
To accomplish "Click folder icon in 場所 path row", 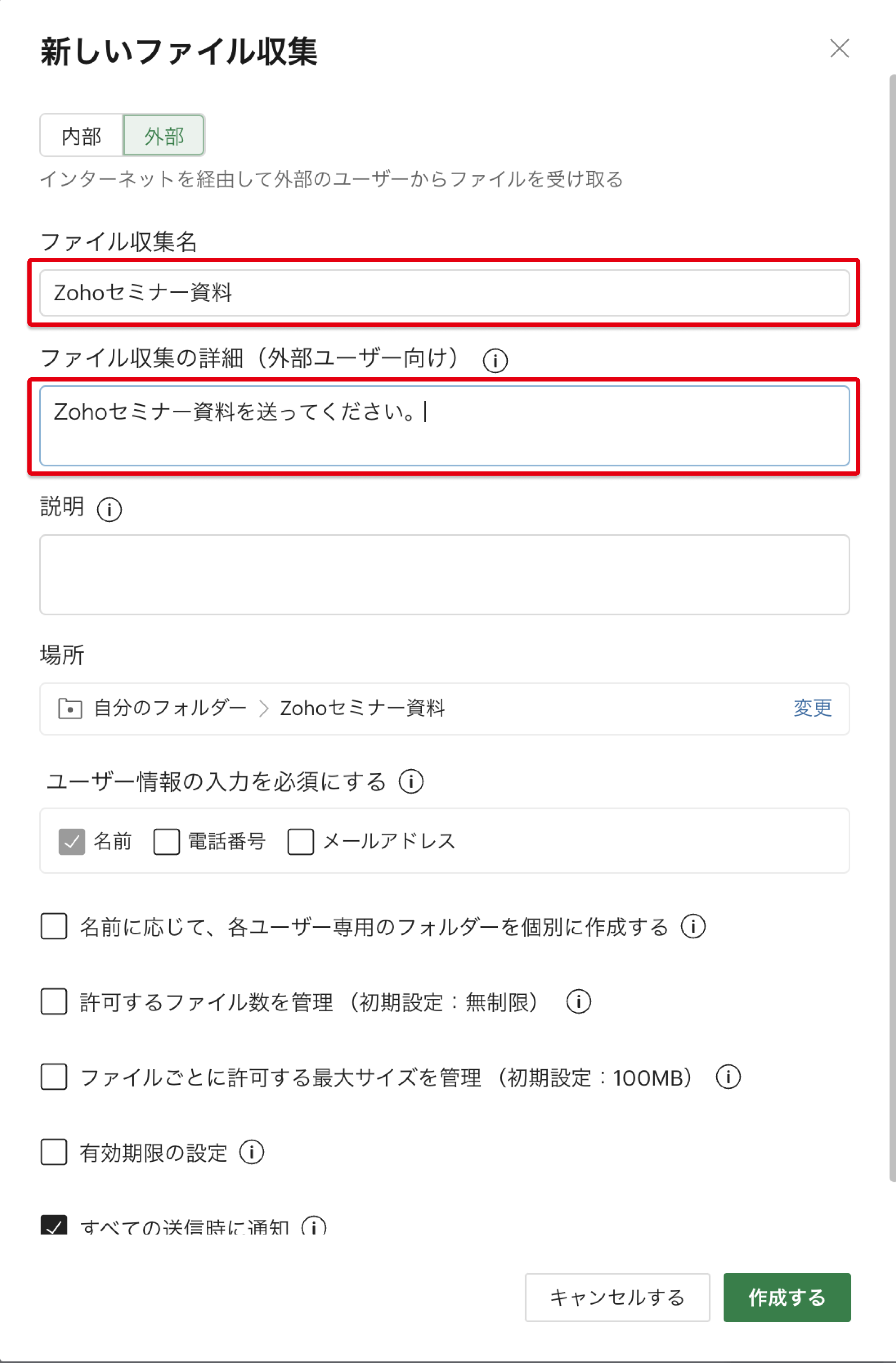I will coord(70,709).
